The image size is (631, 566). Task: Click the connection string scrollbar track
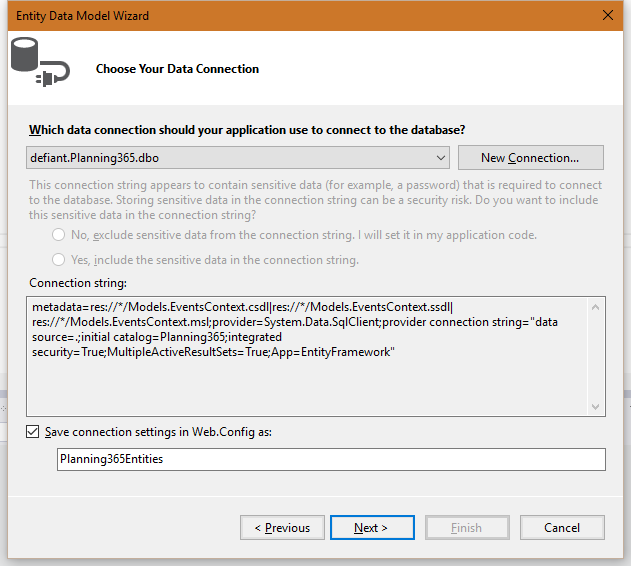597,355
